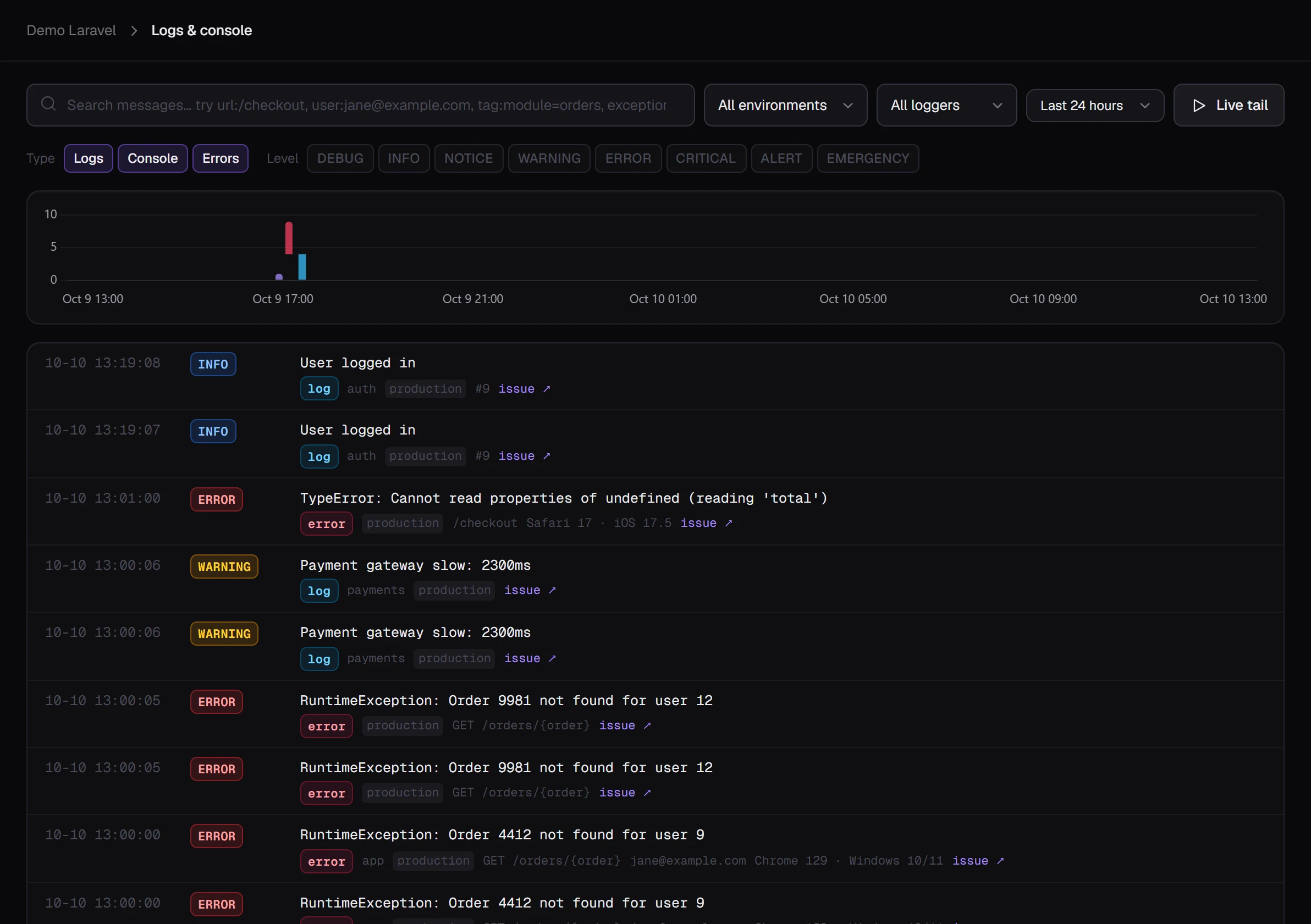Screen dimensions: 1311x924
Task: Click 'jane@example.com' on Order 4412 entry
Action: click(688, 861)
